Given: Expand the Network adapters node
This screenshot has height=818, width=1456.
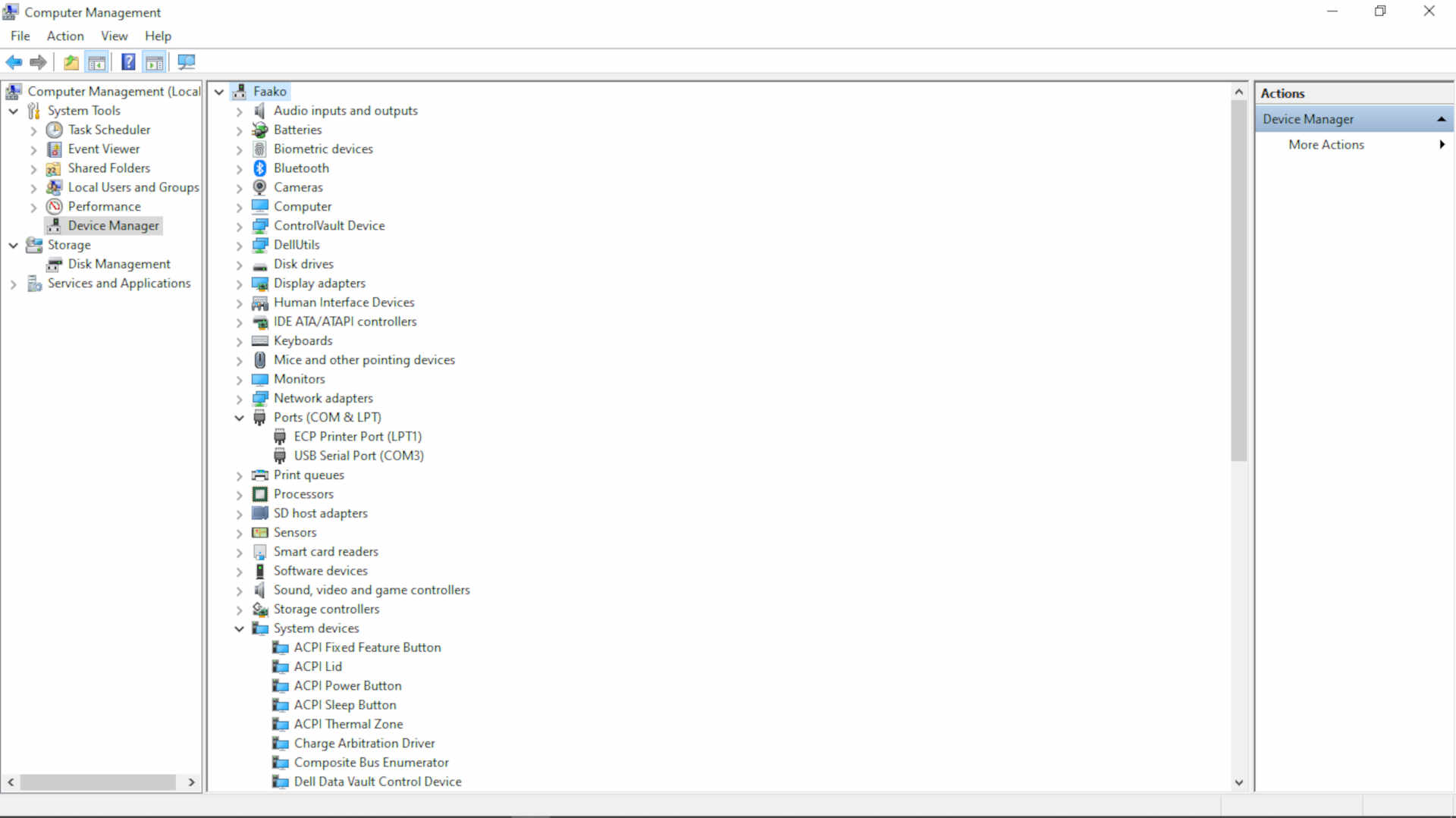Looking at the screenshot, I should [240, 399].
